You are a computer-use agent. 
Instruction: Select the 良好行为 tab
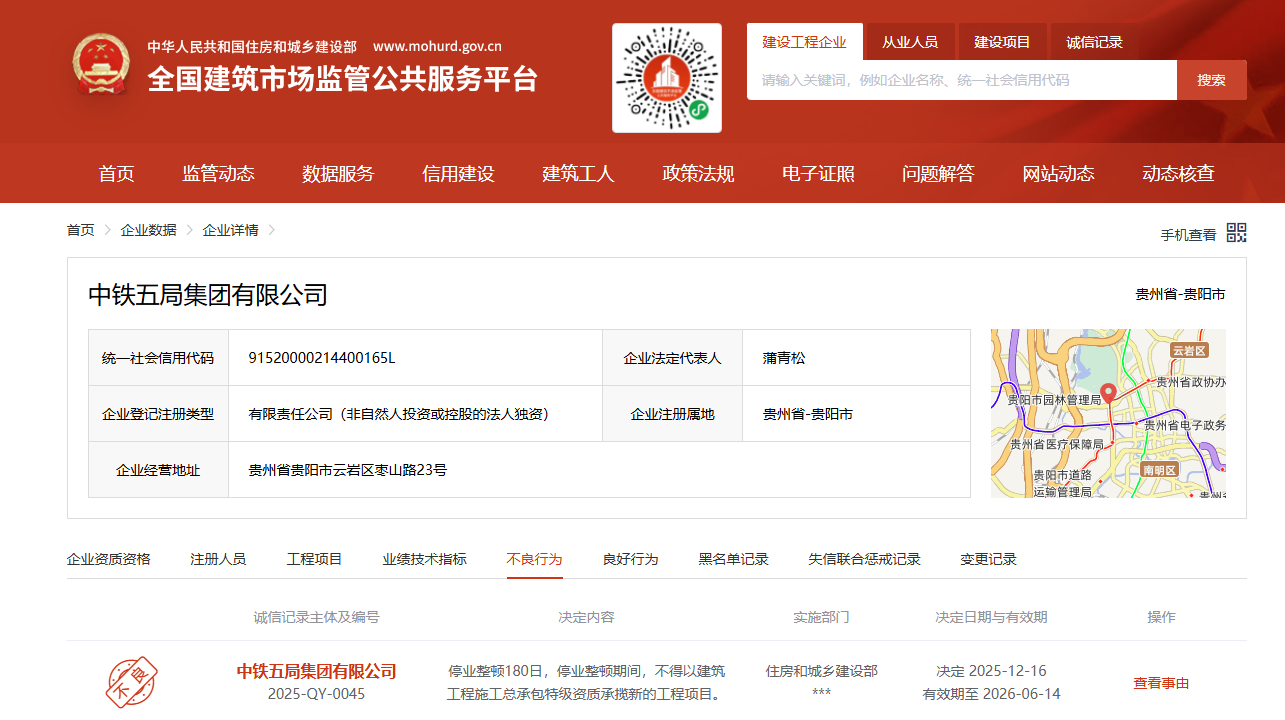tap(631, 560)
